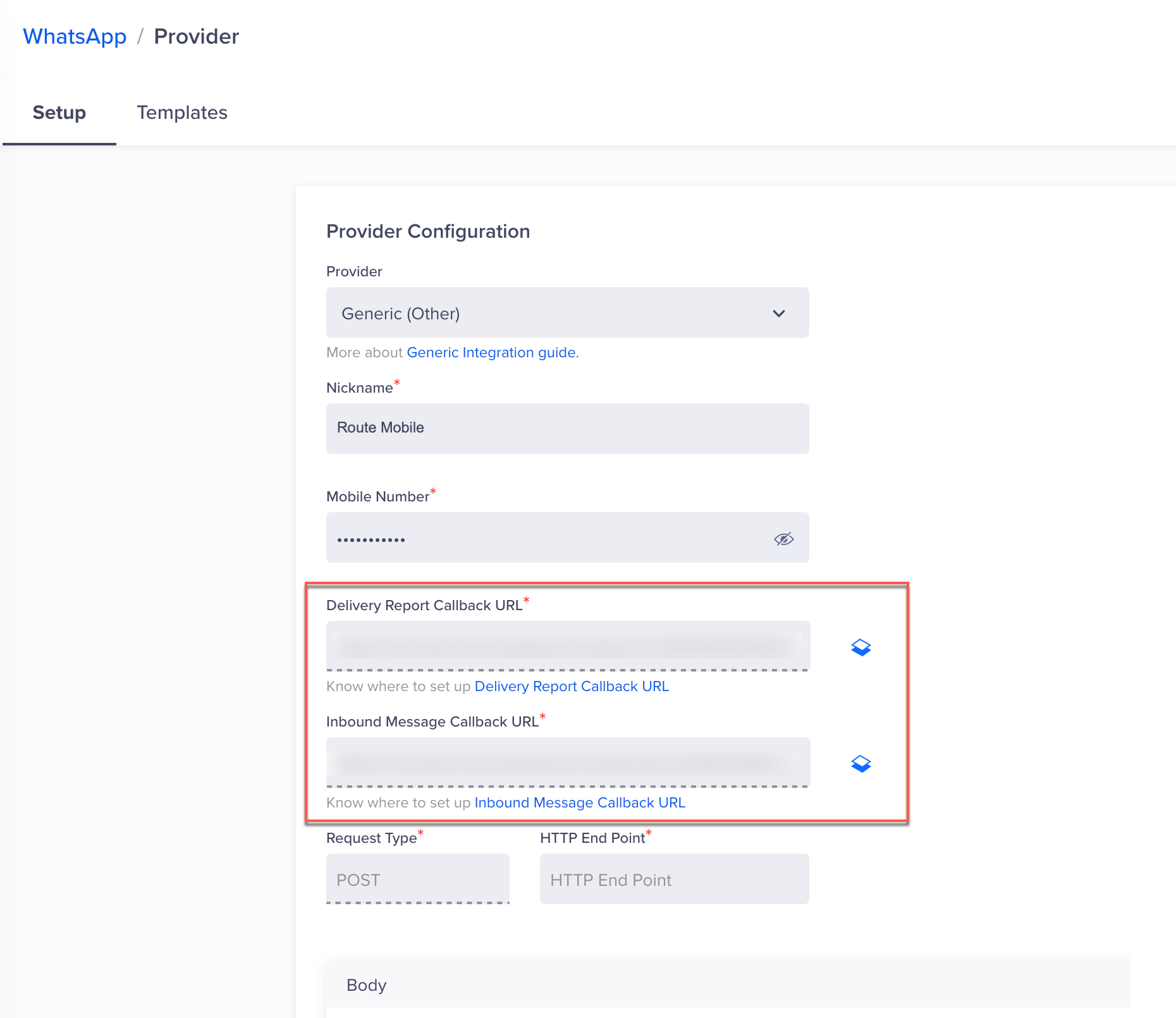
Task: Click the HTTP End Point input field
Action: point(673,880)
